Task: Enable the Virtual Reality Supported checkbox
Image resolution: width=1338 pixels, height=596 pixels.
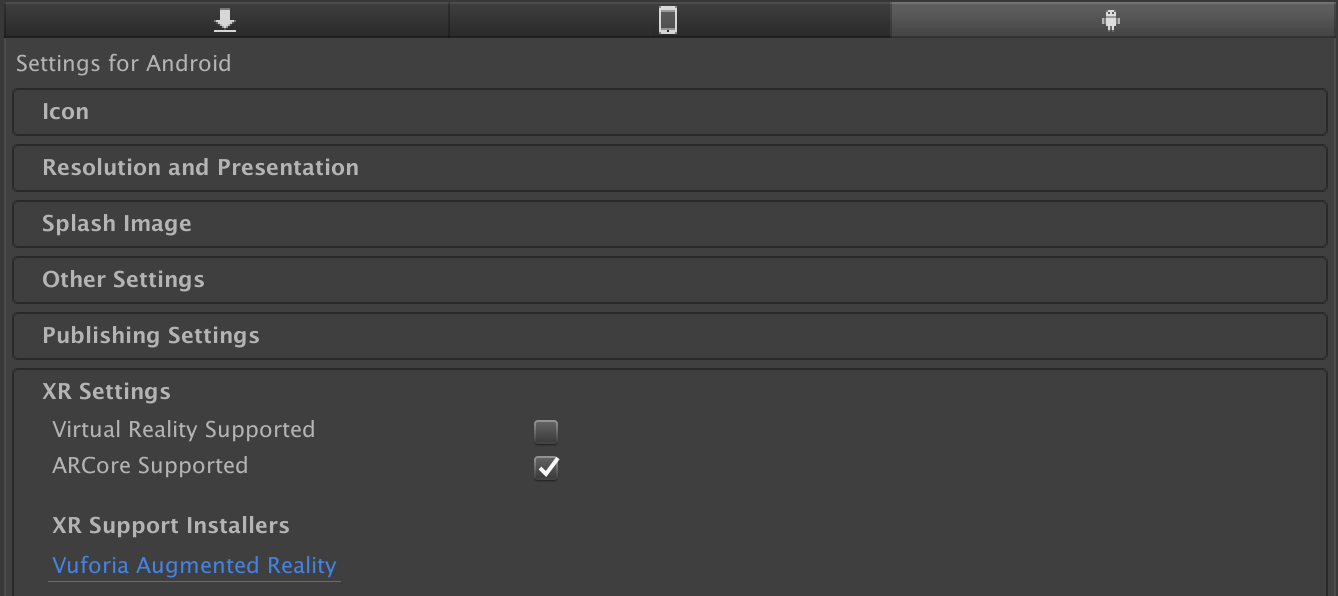Action: pyautogui.click(x=546, y=432)
